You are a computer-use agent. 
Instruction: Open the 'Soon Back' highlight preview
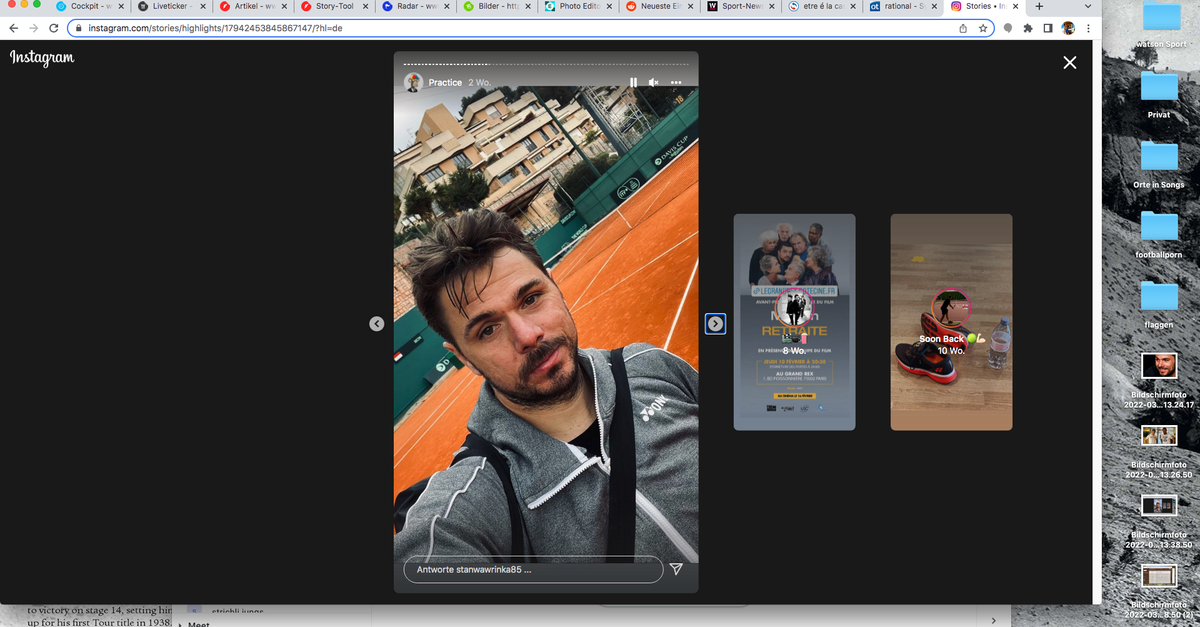pos(951,322)
